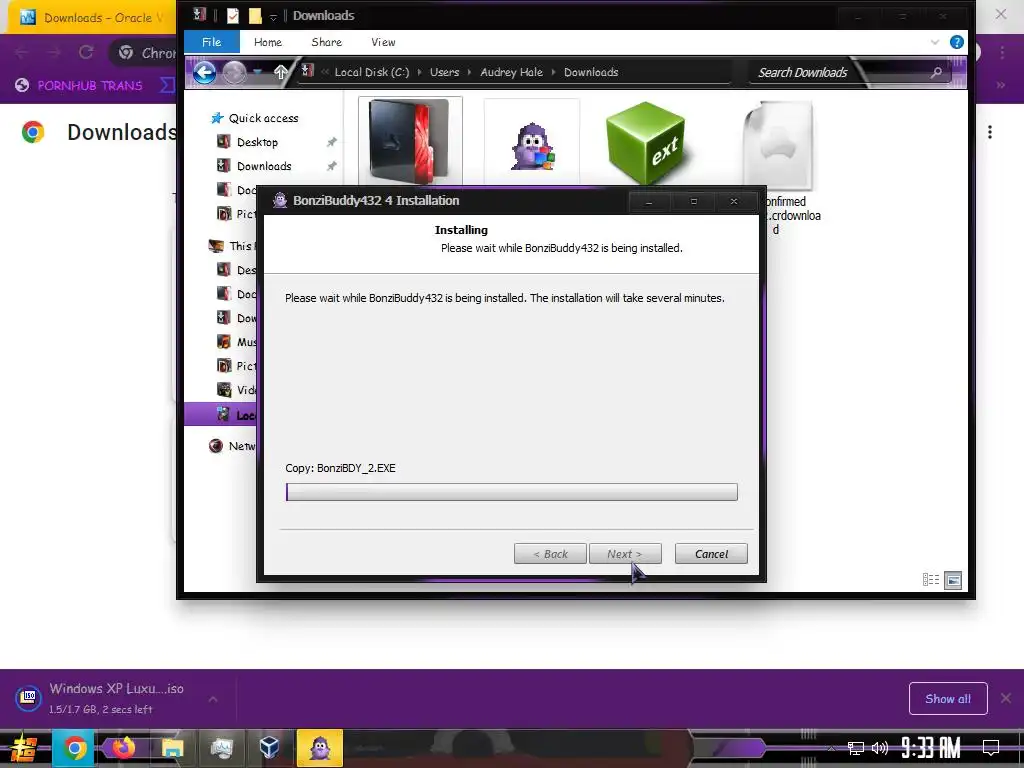Click new folder quick access toolbar icon
This screenshot has width=1024, height=768.
(255, 16)
